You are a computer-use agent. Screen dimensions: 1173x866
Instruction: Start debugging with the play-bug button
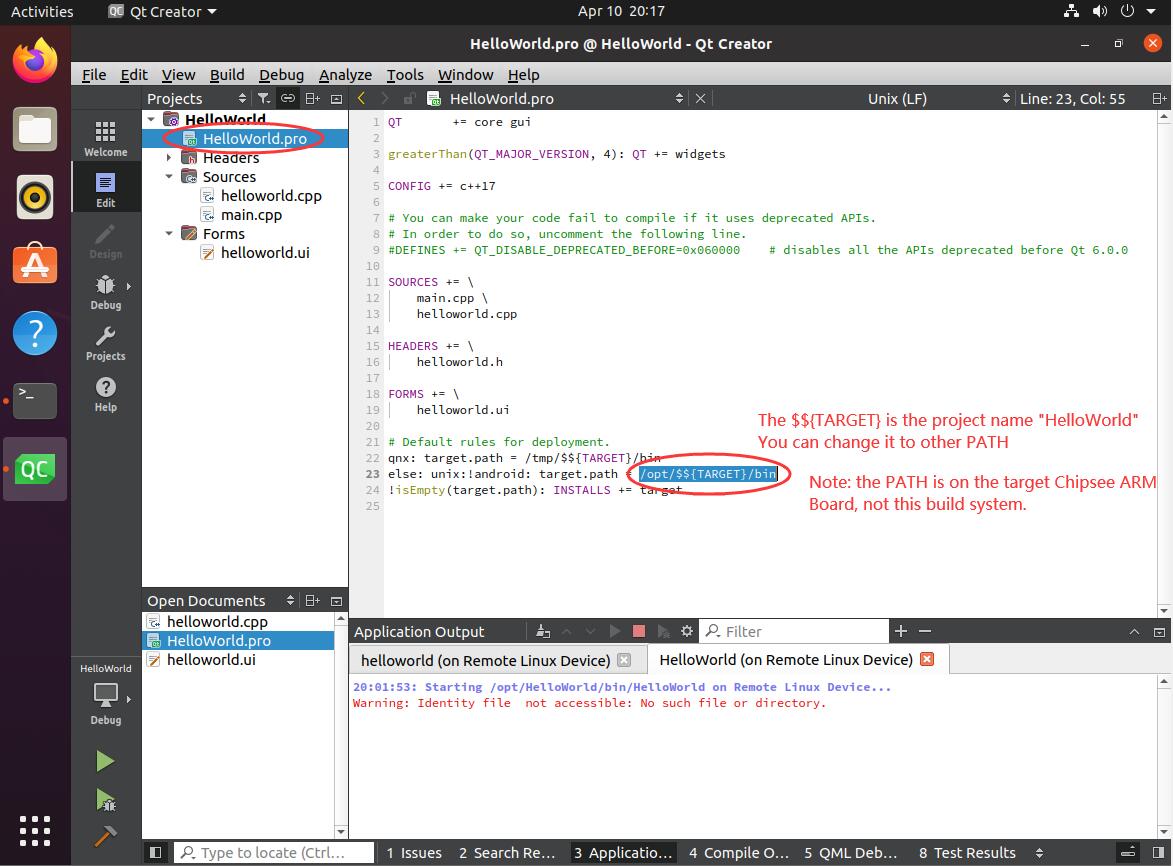[105, 799]
